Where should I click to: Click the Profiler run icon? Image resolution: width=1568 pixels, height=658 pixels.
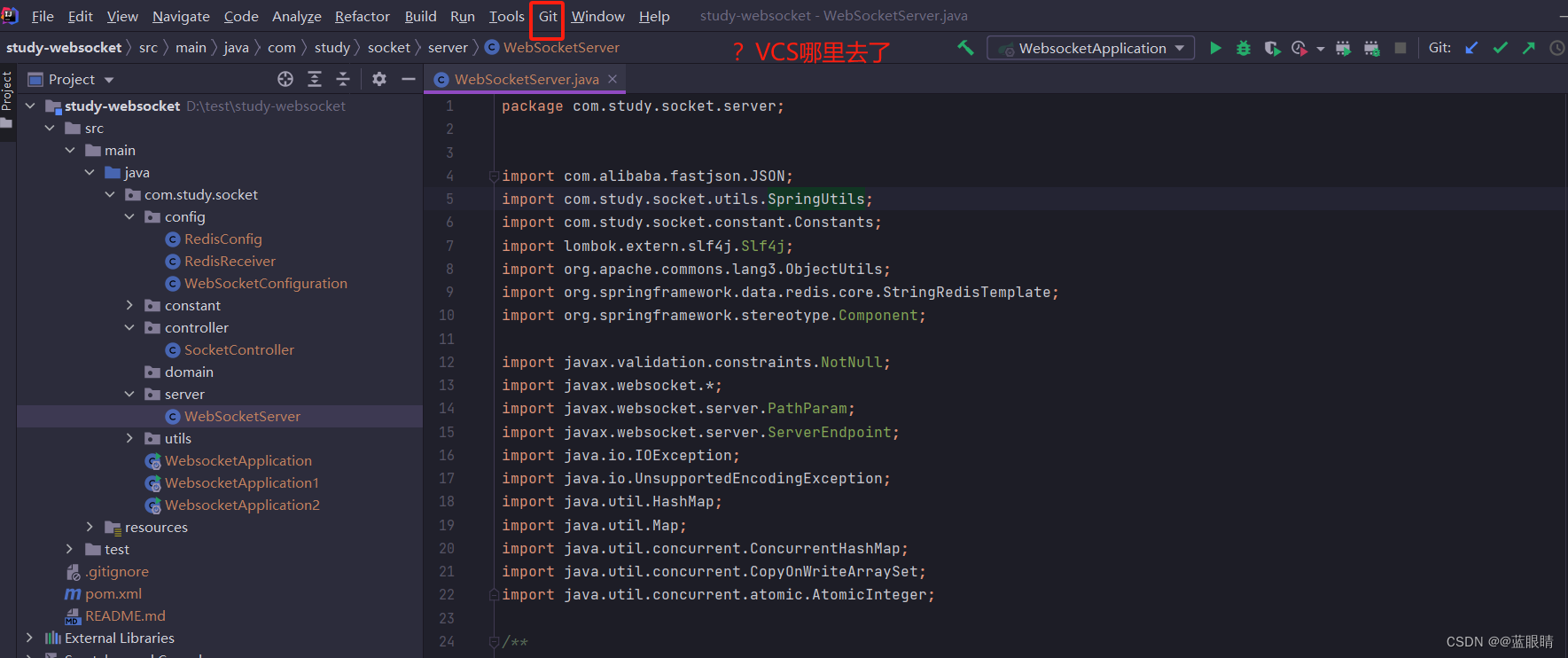pos(1299,48)
